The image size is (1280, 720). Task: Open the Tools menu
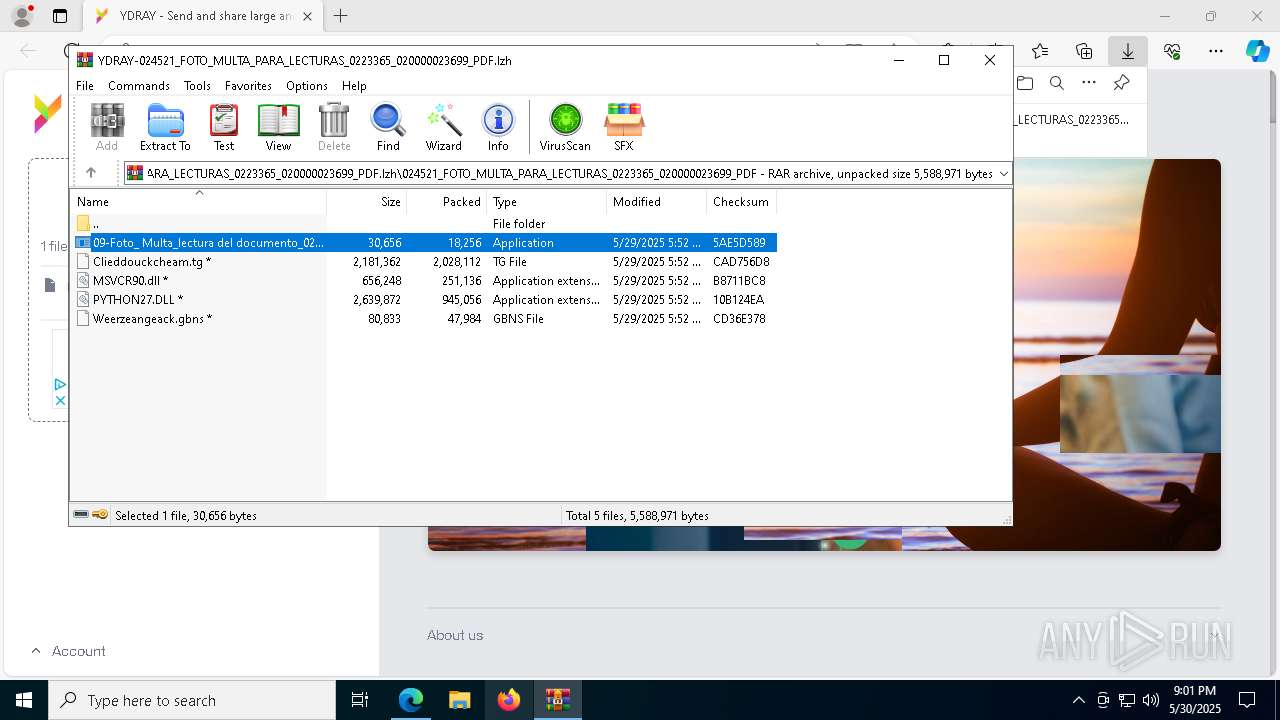coord(197,86)
